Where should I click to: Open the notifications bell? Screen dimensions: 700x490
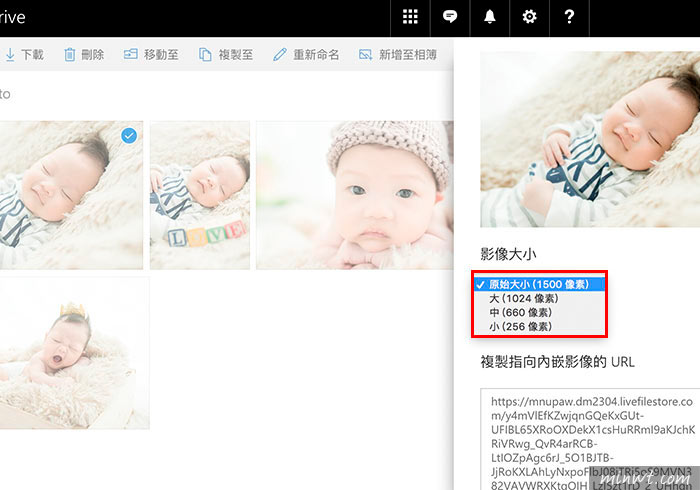pos(490,17)
